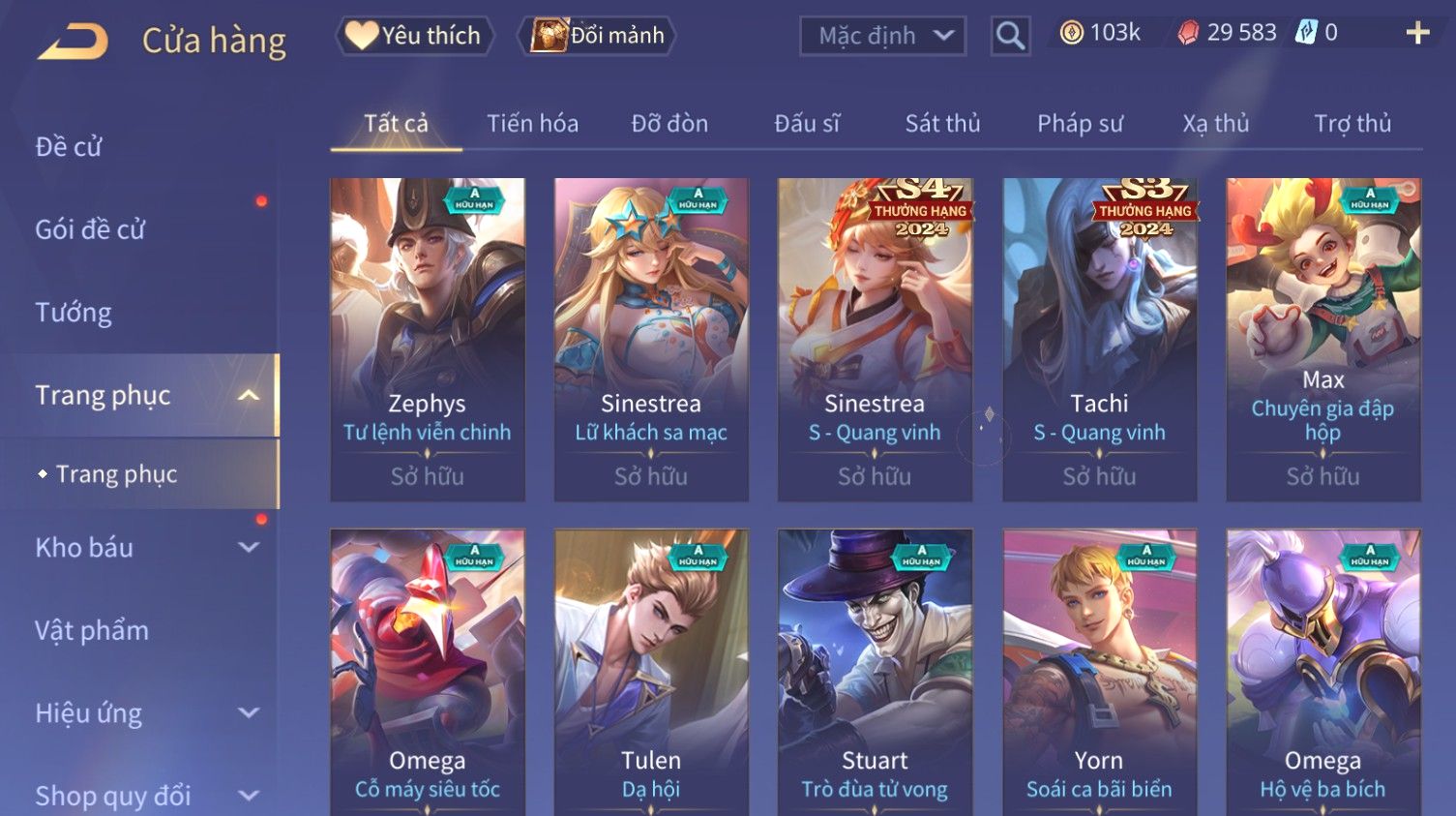Switch to the Sát thủ tab
This screenshot has width=1456, height=816.
(x=942, y=124)
